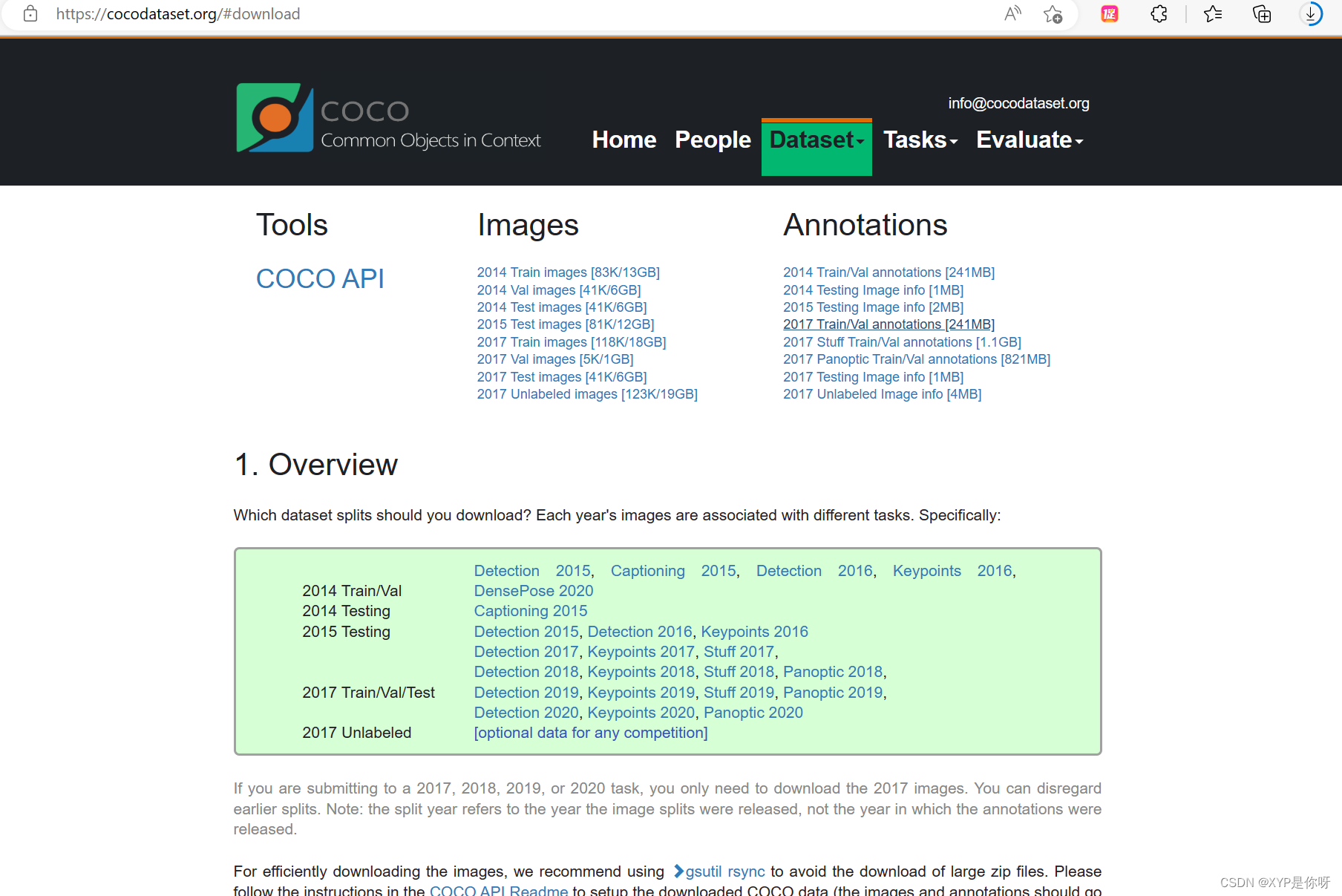Viewport: 1342px width, 896px height.
Task: Download the 2017 Unlabeled images
Action: [x=586, y=394]
